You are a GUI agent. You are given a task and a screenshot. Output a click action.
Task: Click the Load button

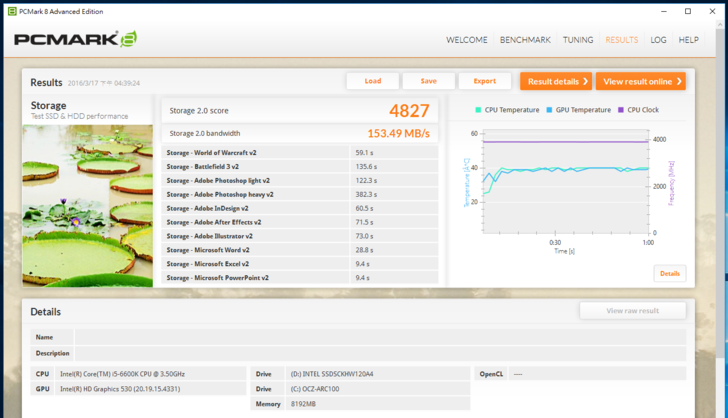[x=373, y=81]
